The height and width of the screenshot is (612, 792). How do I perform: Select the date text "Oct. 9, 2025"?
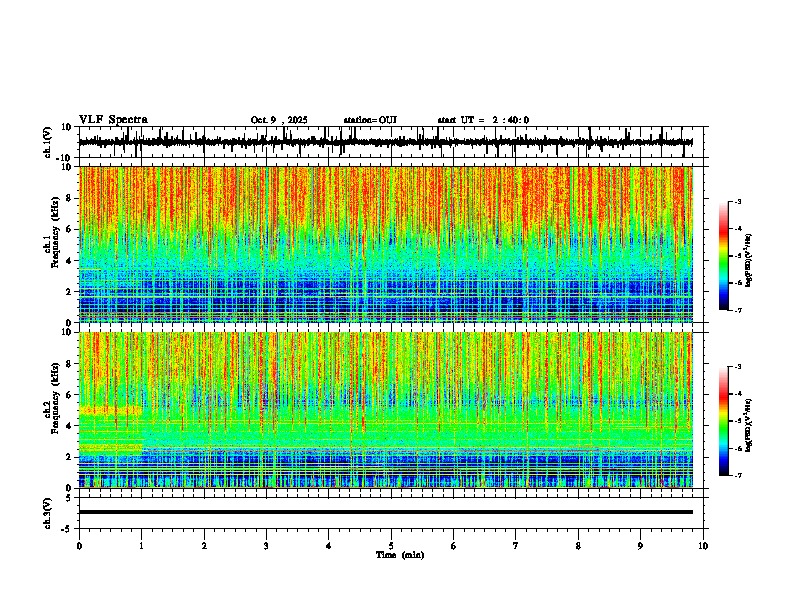tap(279, 120)
